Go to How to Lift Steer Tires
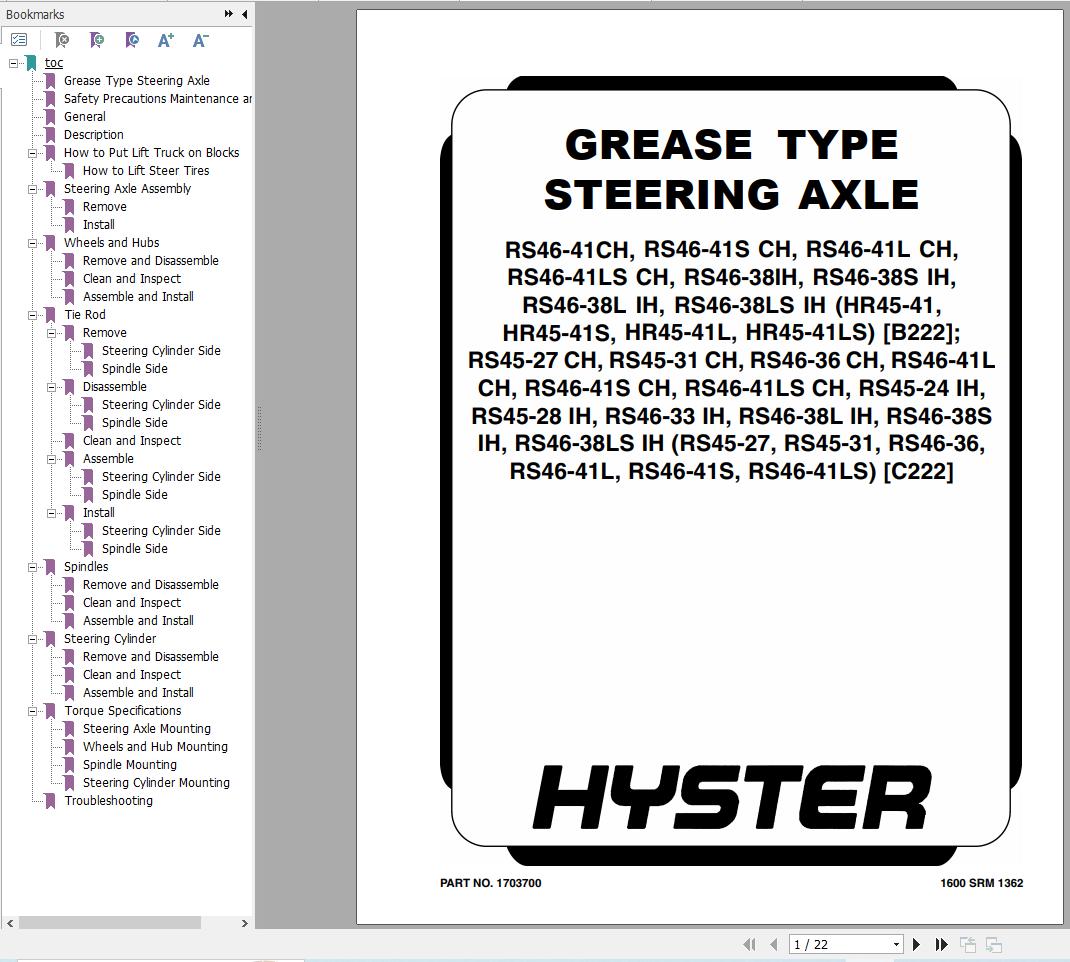1070x962 pixels. 146,171
